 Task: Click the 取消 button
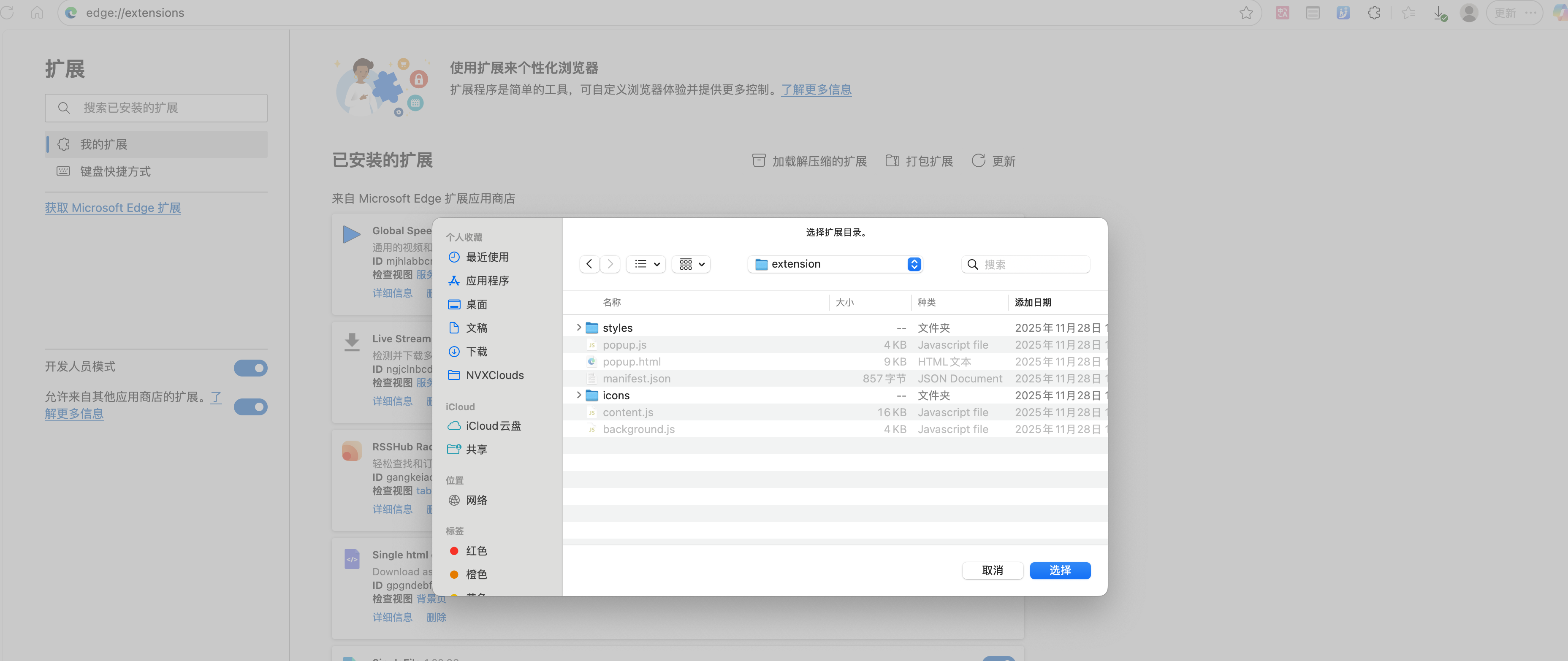pos(992,570)
